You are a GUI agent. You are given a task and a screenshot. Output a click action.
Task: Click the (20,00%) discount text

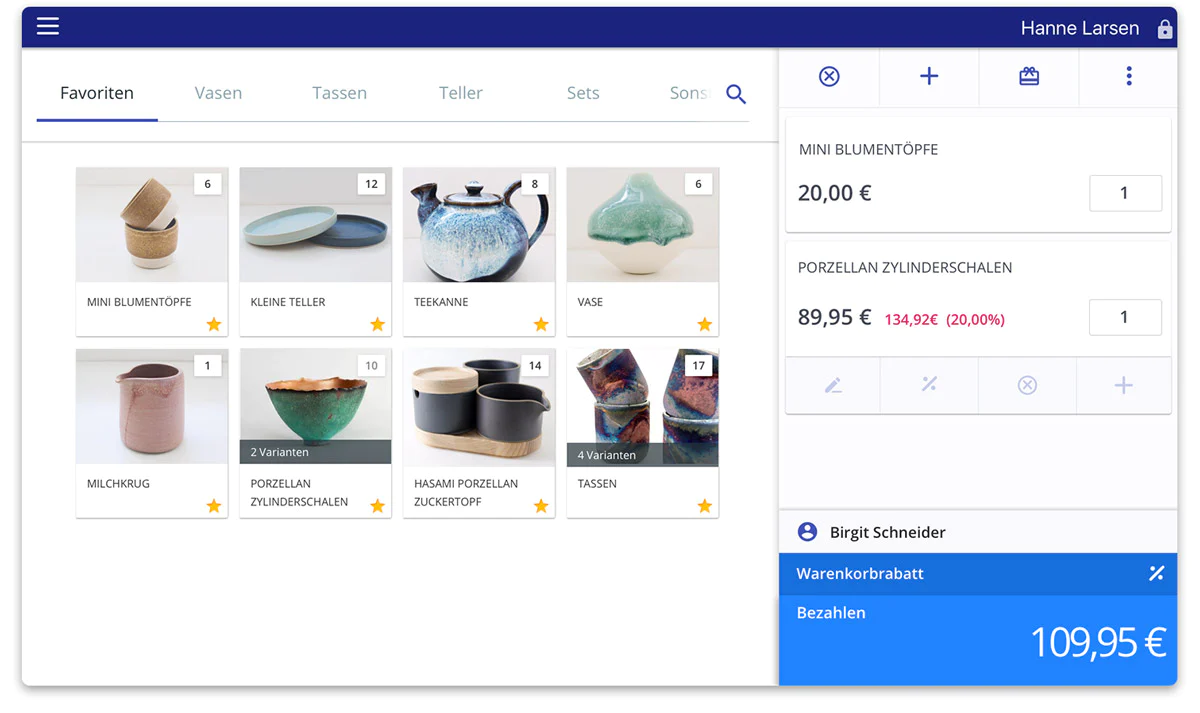point(975,320)
